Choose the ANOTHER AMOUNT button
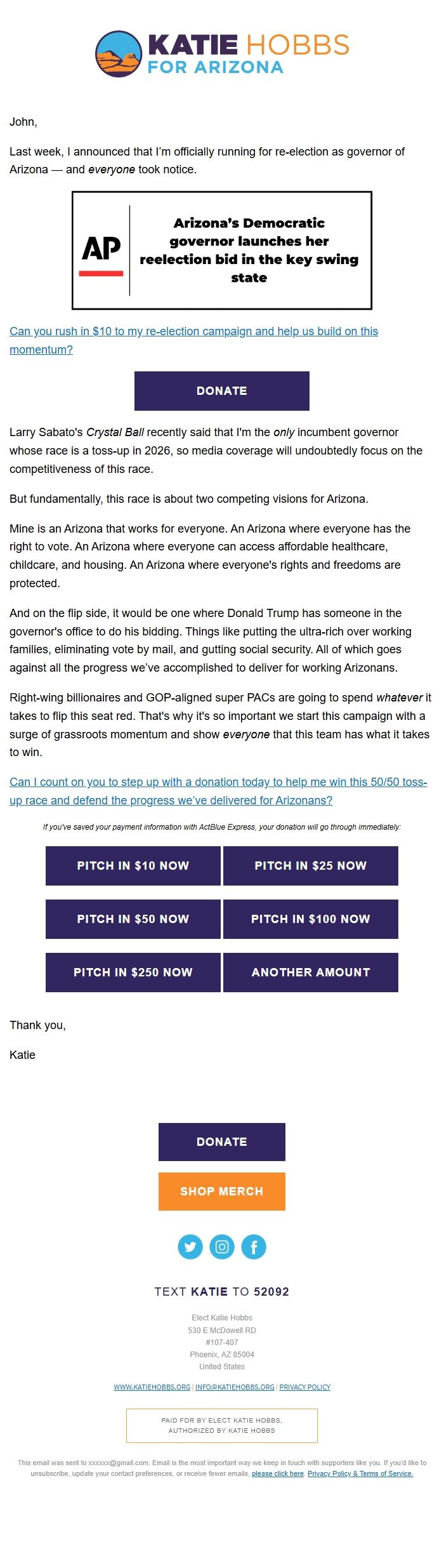The width and height of the screenshot is (444, 1568). pyautogui.click(x=311, y=972)
